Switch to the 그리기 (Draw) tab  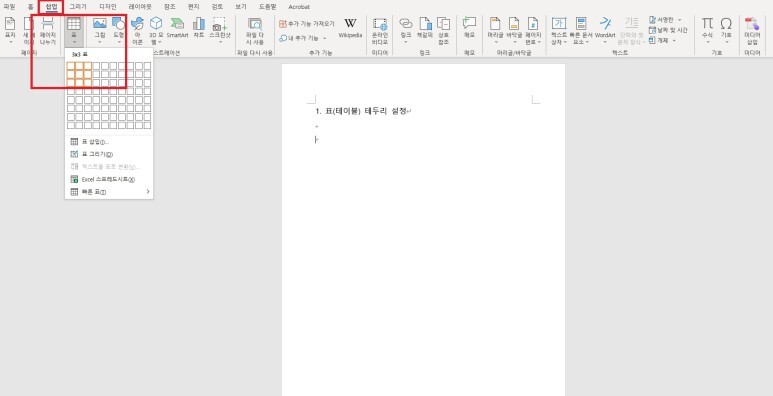point(77,7)
